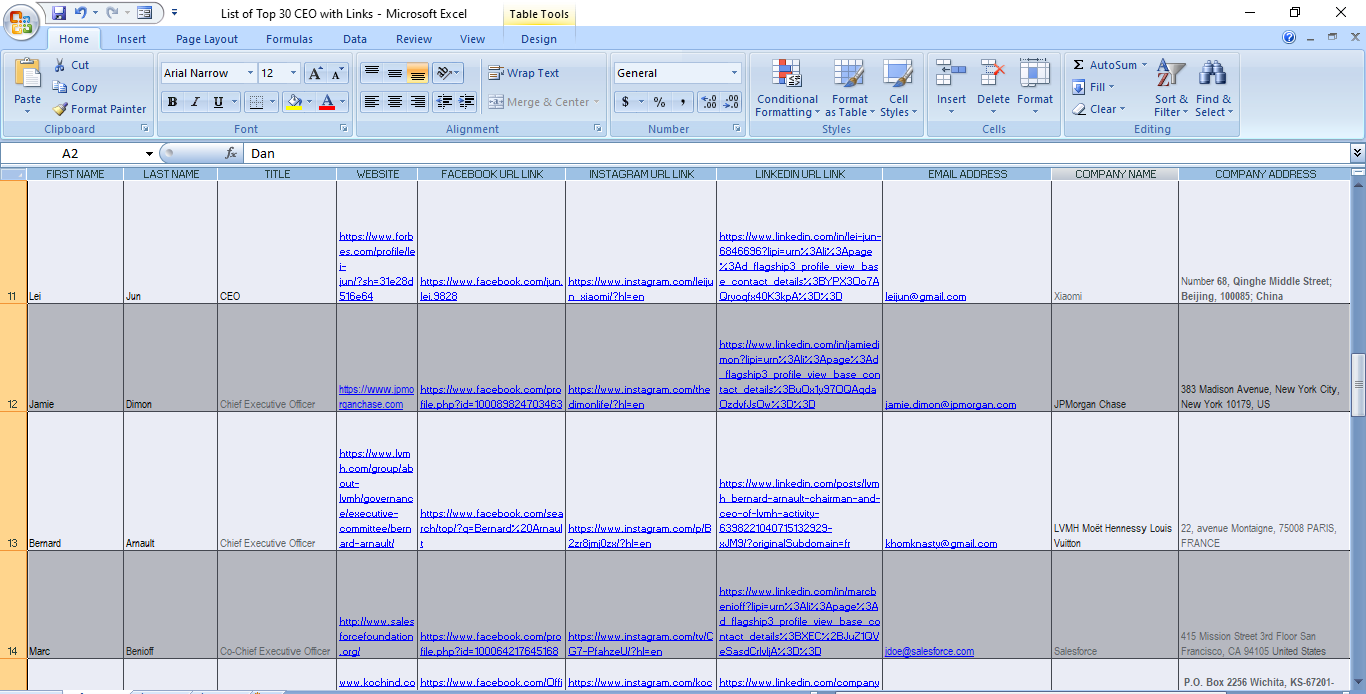Open Microsoft Excel Help

point(1289,38)
